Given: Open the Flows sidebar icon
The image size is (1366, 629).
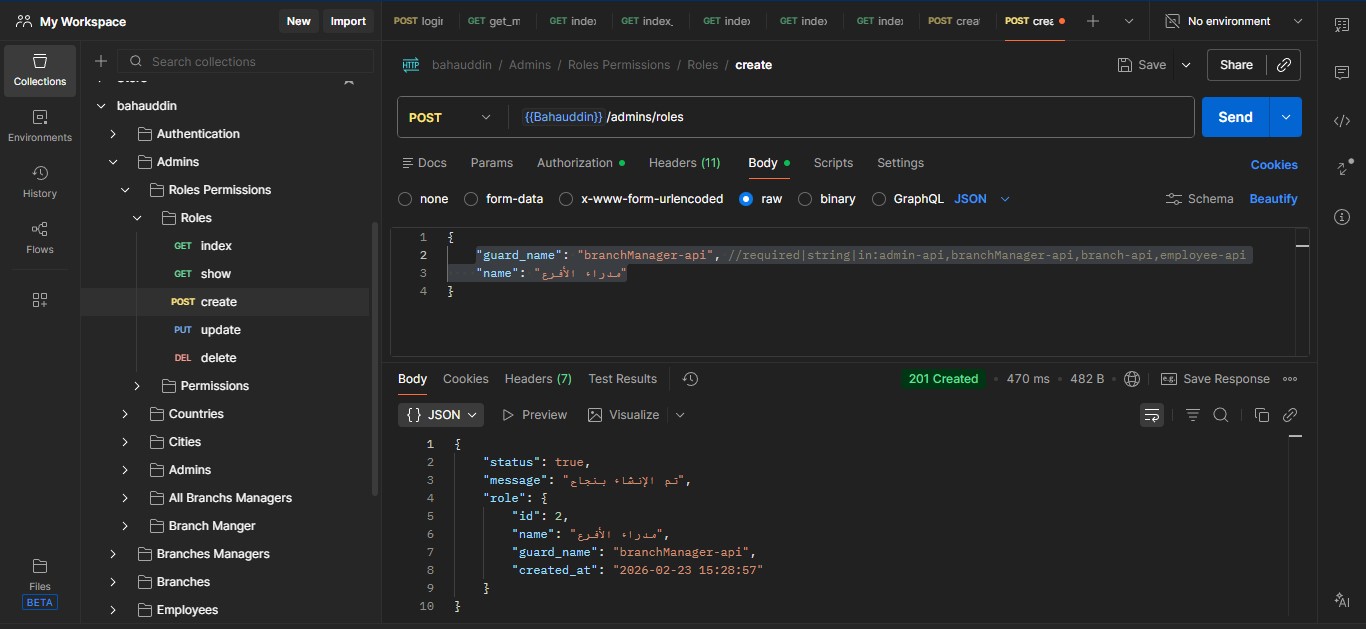Looking at the screenshot, I should pyautogui.click(x=40, y=237).
